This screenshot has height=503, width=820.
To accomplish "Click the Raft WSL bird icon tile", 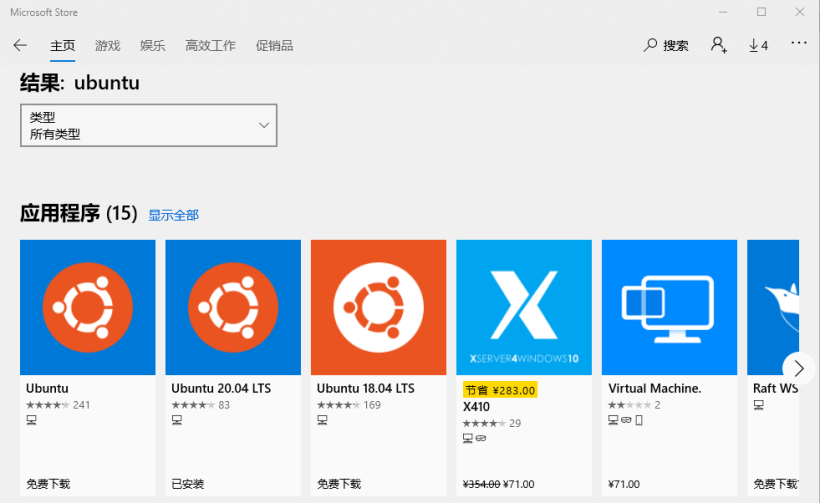I will tap(773, 307).
